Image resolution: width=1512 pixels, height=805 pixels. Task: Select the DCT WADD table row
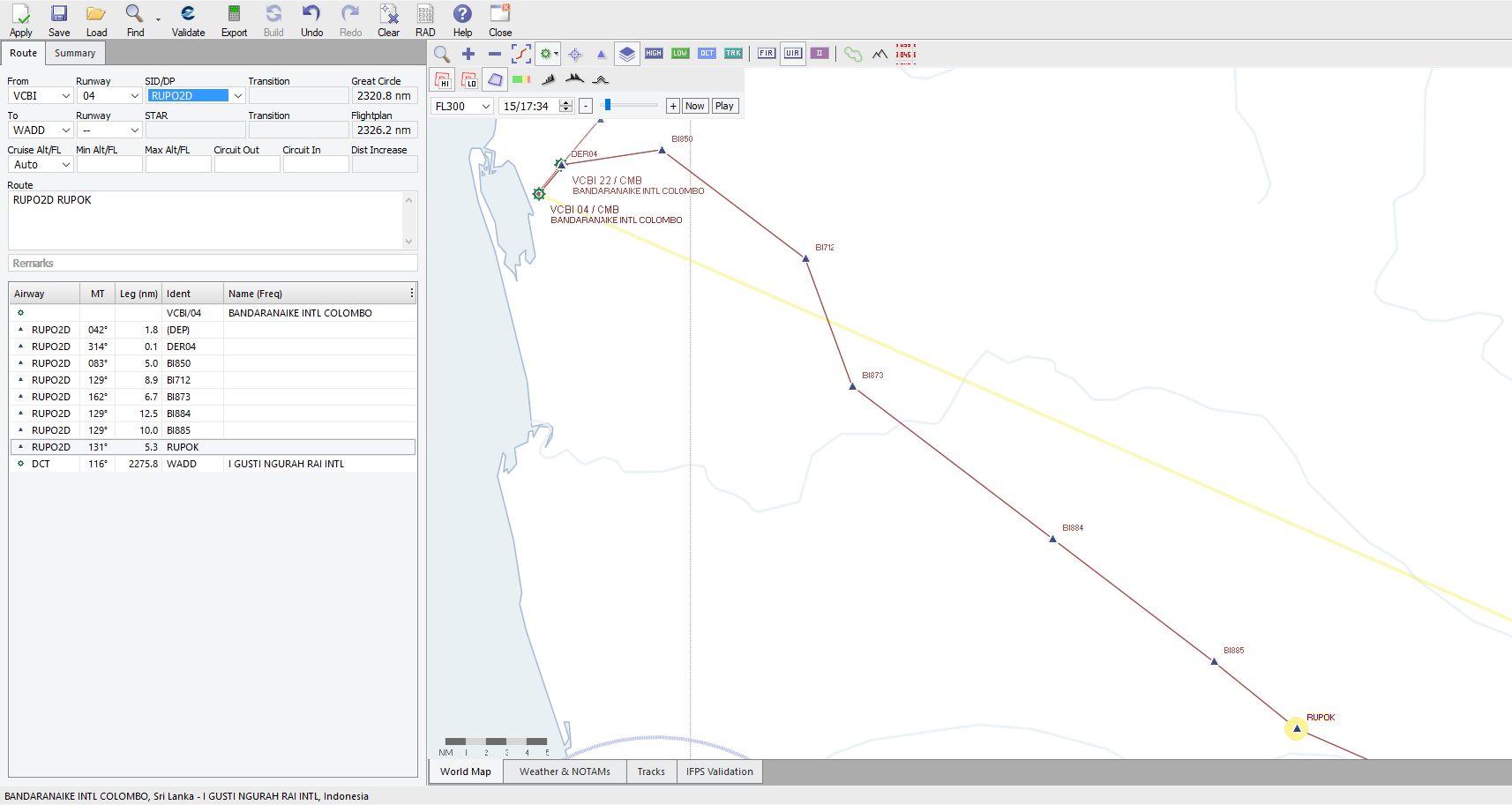213,464
